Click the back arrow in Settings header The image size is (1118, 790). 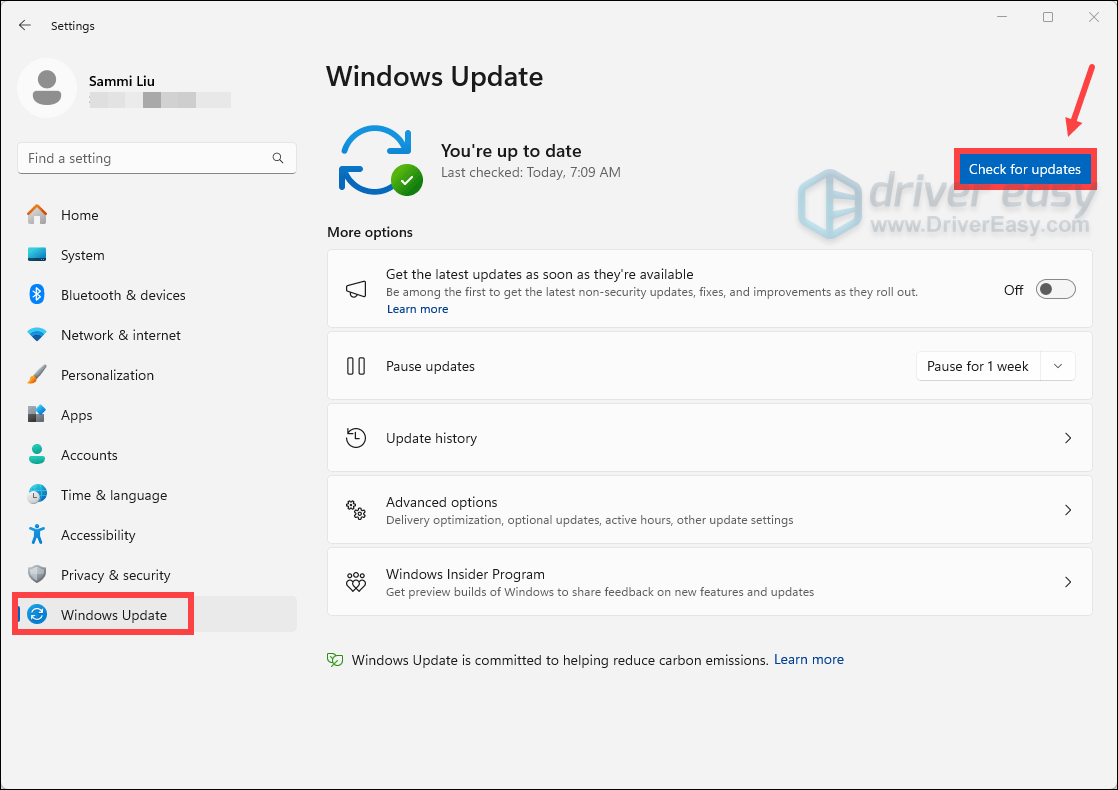coord(25,25)
